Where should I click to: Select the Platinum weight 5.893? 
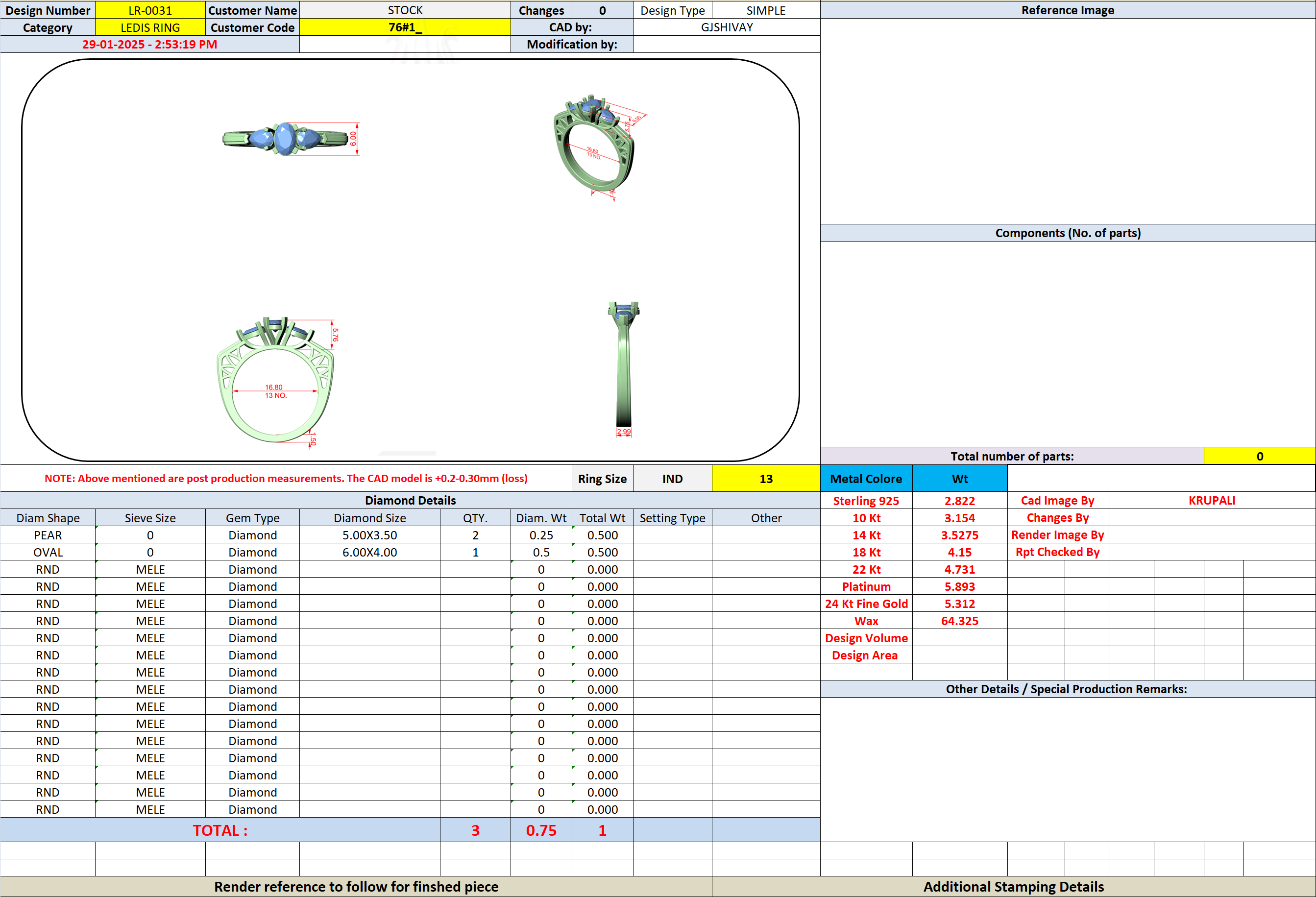959,587
